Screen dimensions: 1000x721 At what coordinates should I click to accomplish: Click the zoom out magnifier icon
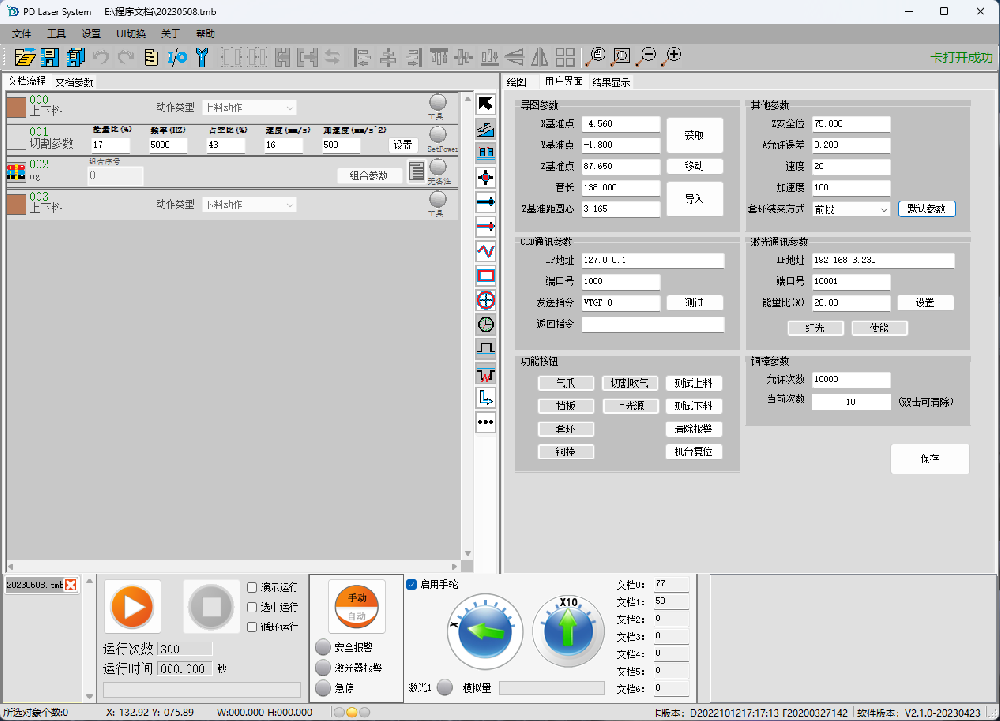(647, 56)
